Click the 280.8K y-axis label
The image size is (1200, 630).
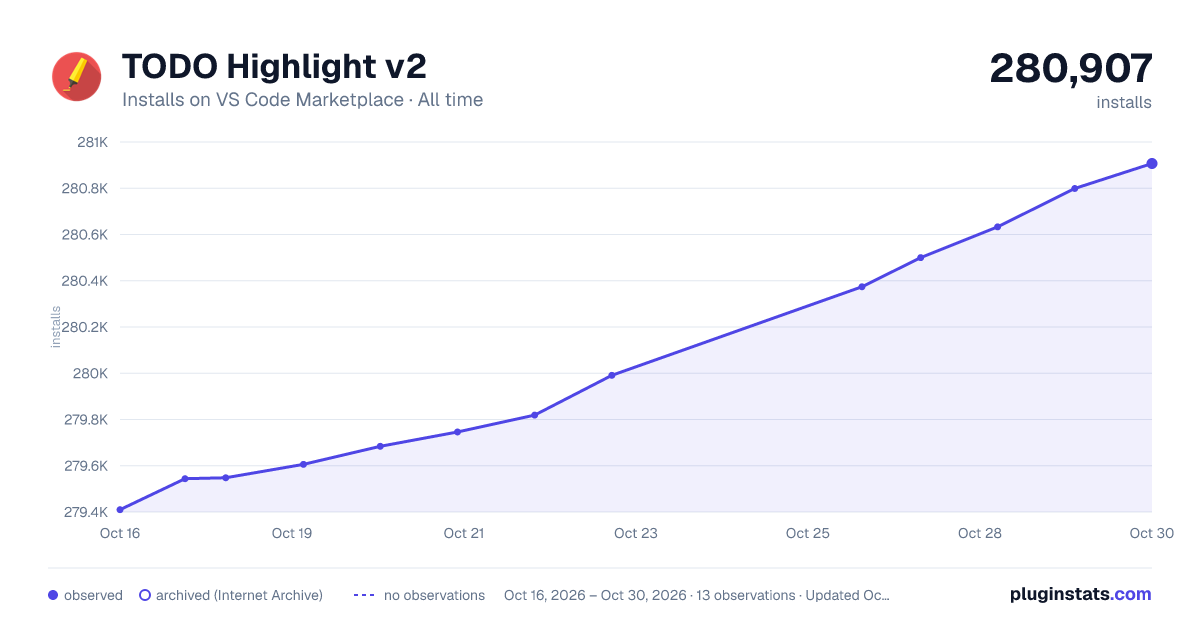click(x=85, y=188)
